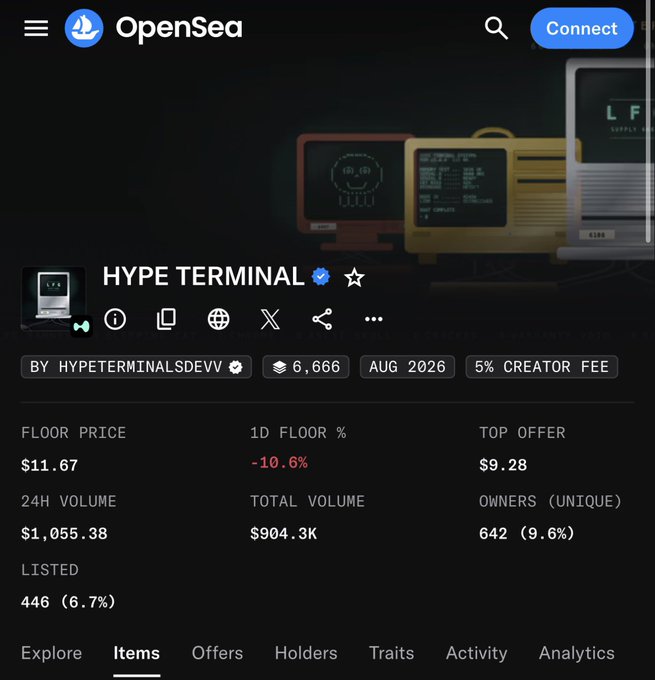Open the Holders tab
The height and width of the screenshot is (680, 655).
click(x=306, y=653)
